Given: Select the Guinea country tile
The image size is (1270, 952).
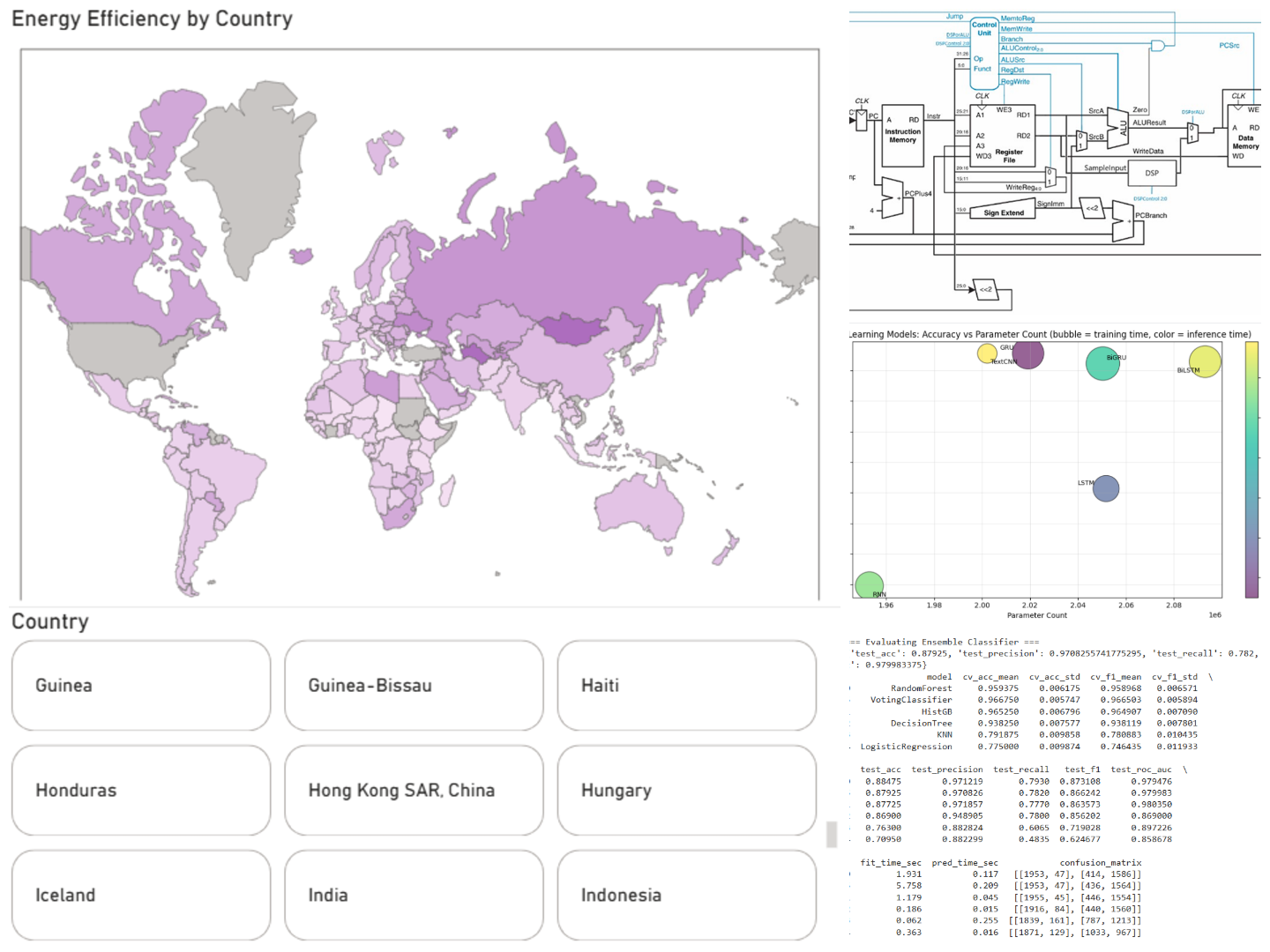Looking at the screenshot, I should point(141,686).
